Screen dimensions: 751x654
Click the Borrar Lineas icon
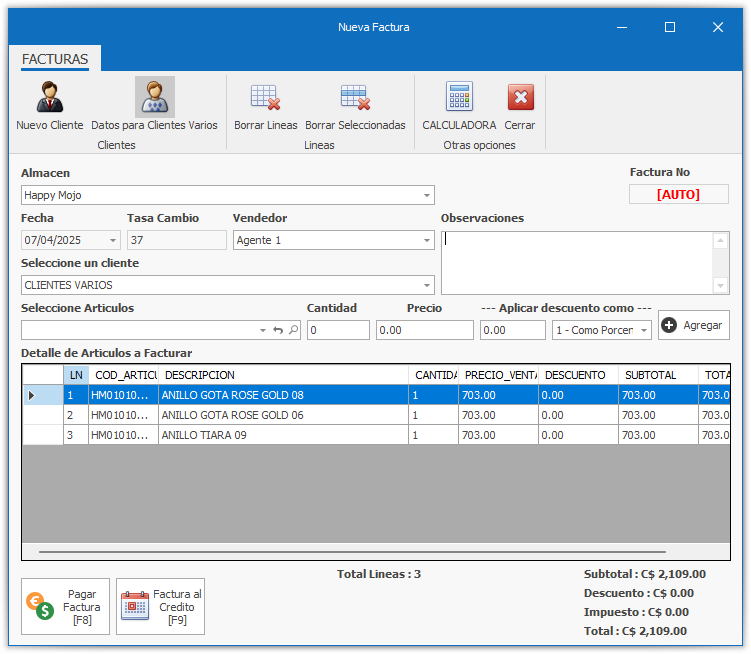[265, 97]
